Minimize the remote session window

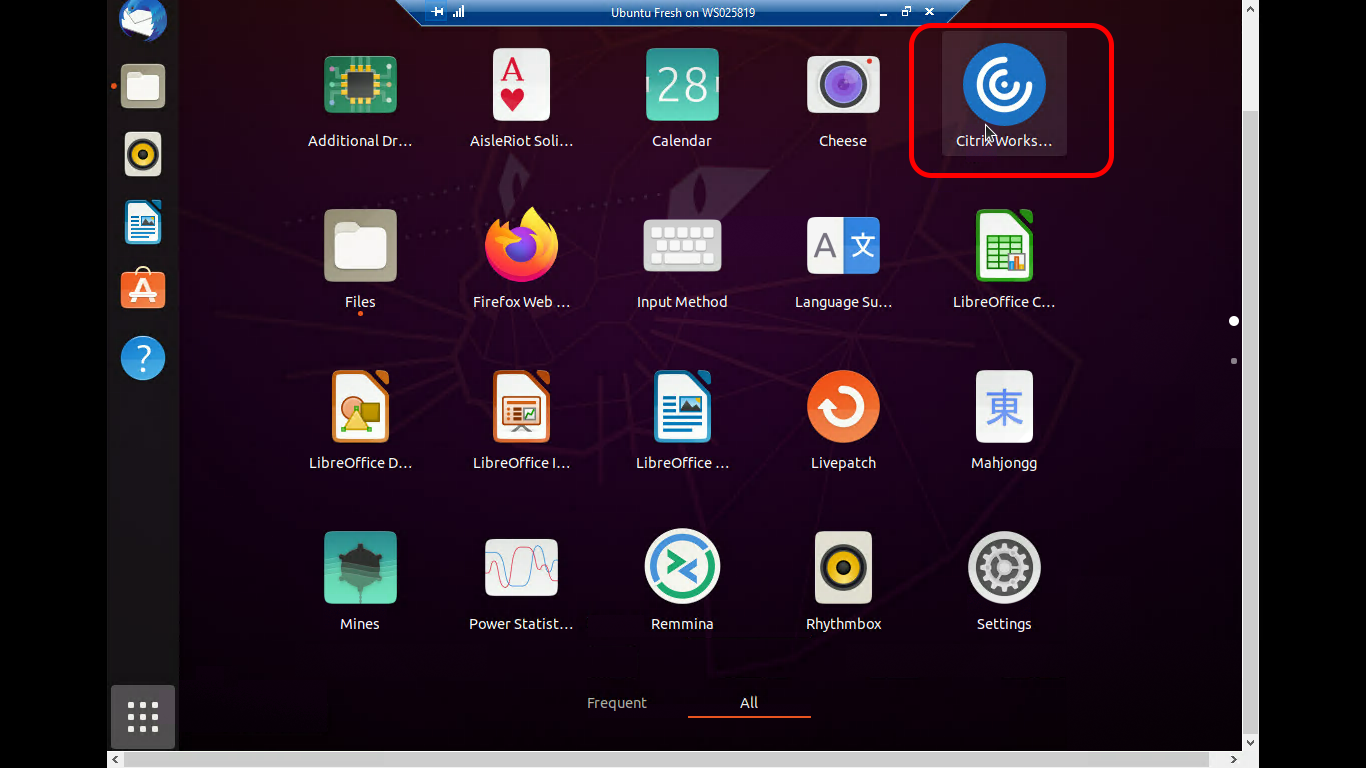(x=883, y=12)
